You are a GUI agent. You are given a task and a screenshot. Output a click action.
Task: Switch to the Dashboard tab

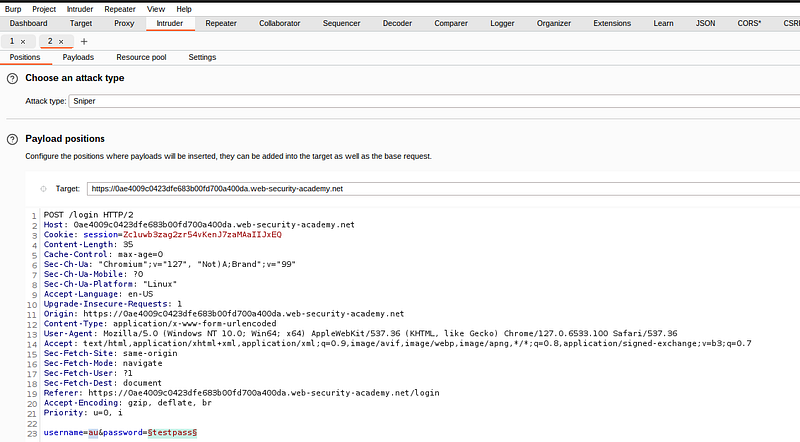pos(29,23)
